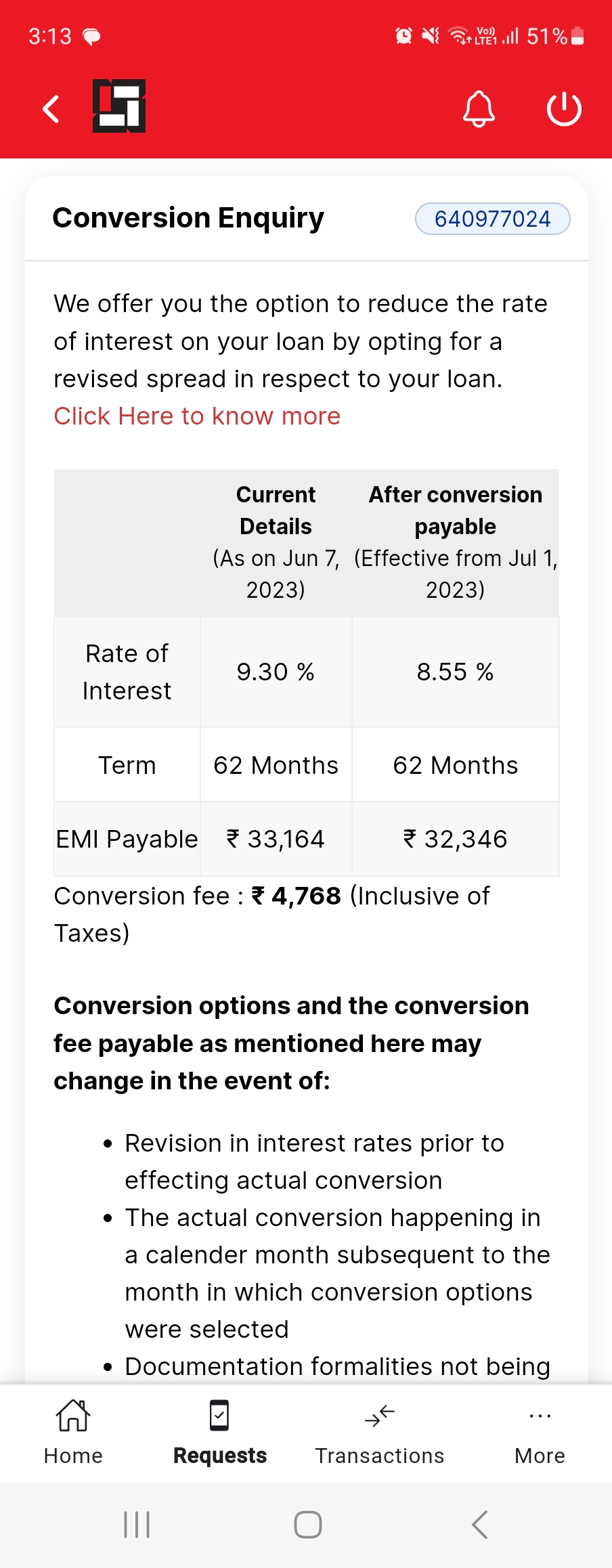Image resolution: width=612 pixels, height=1568 pixels.
Task: Tap the conversion fee ₹ 4,768 amount
Action: [x=297, y=896]
